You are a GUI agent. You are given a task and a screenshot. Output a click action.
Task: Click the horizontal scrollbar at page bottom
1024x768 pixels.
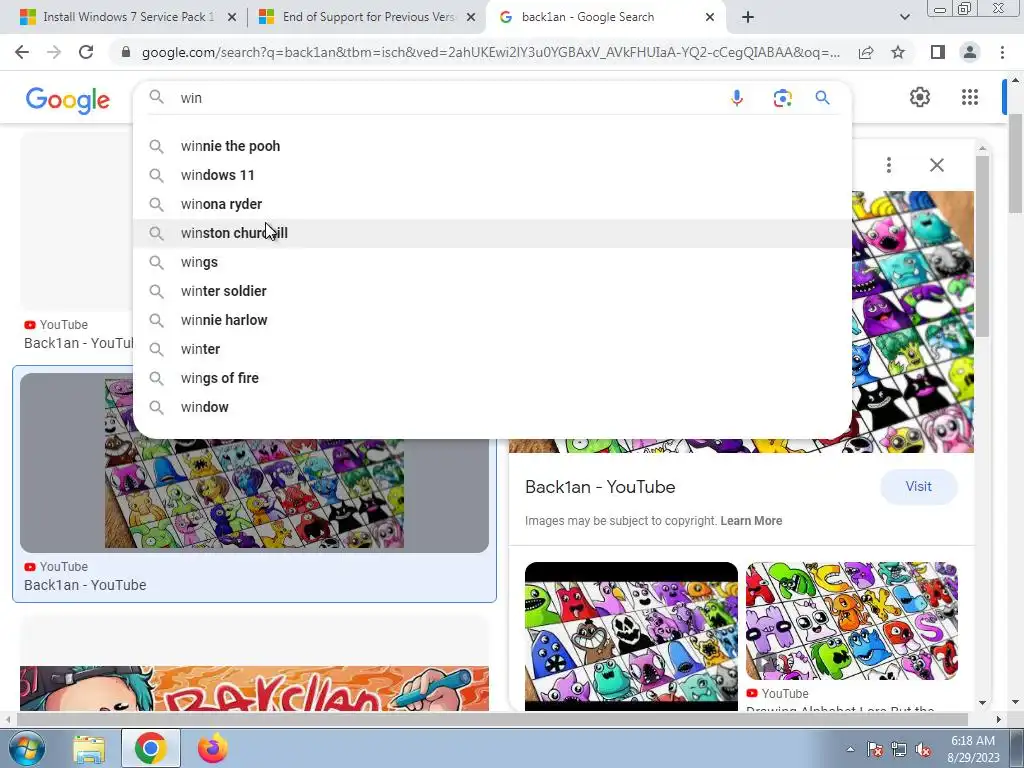click(492, 719)
